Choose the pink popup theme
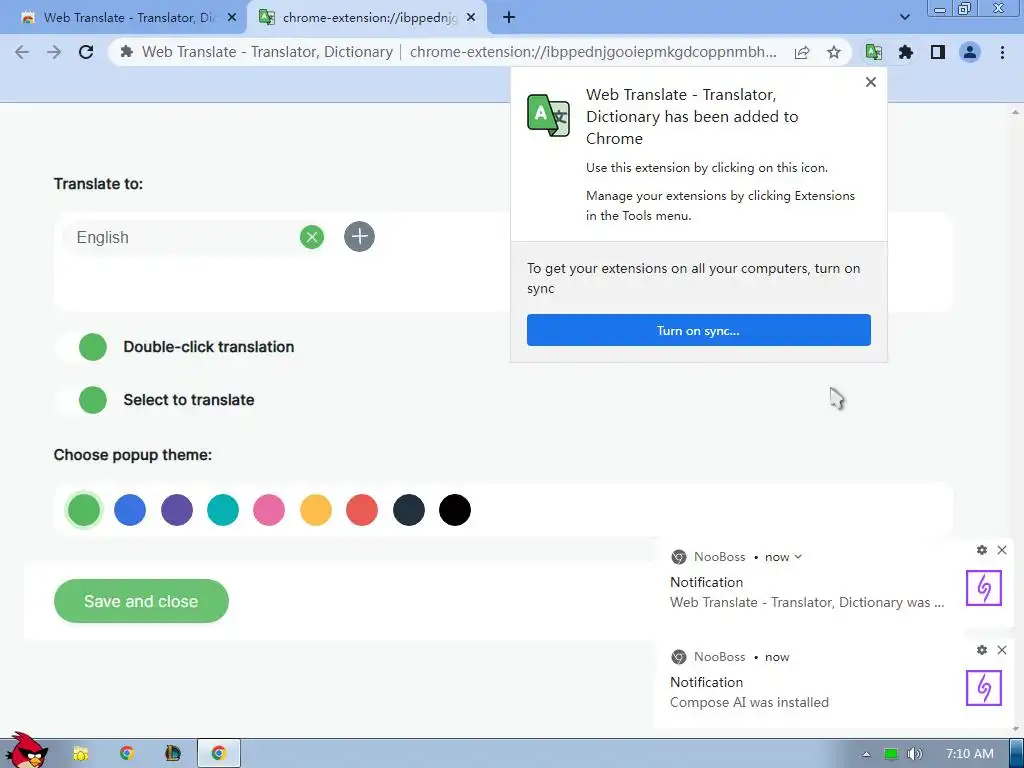This screenshot has width=1024, height=768. click(x=269, y=510)
